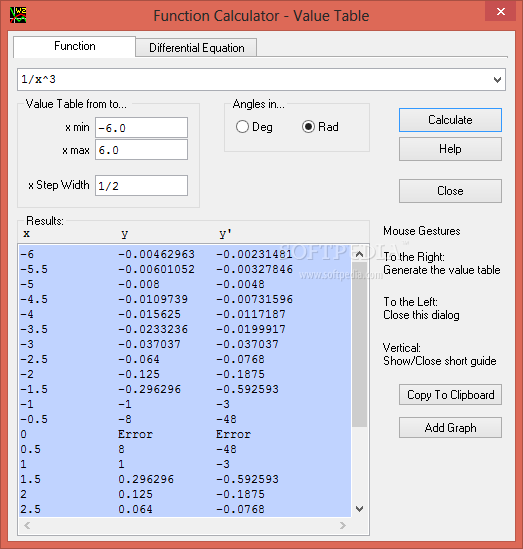Open the Differential Equation tab

point(196,48)
